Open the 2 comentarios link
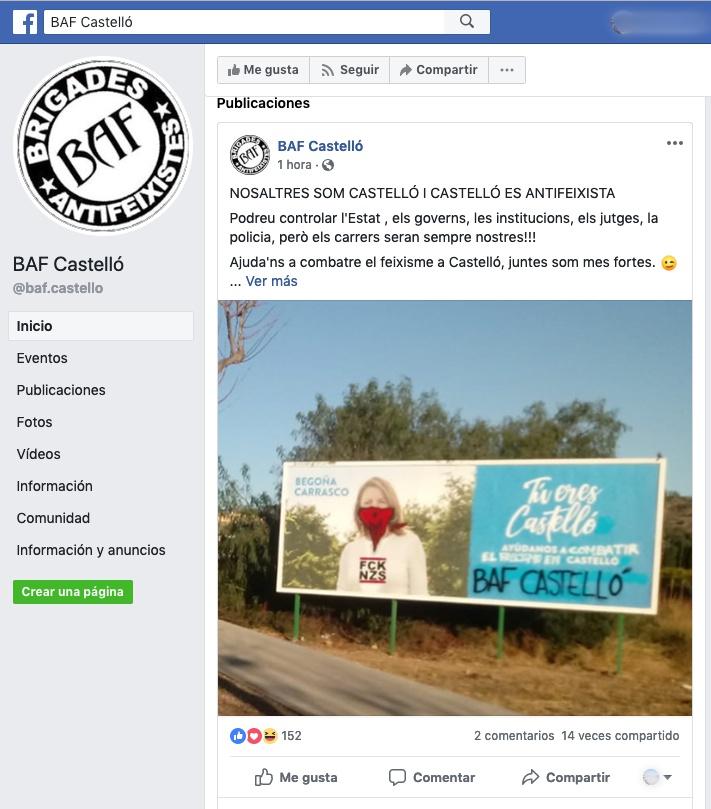The width and height of the screenshot is (711, 809). coord(514,736)
